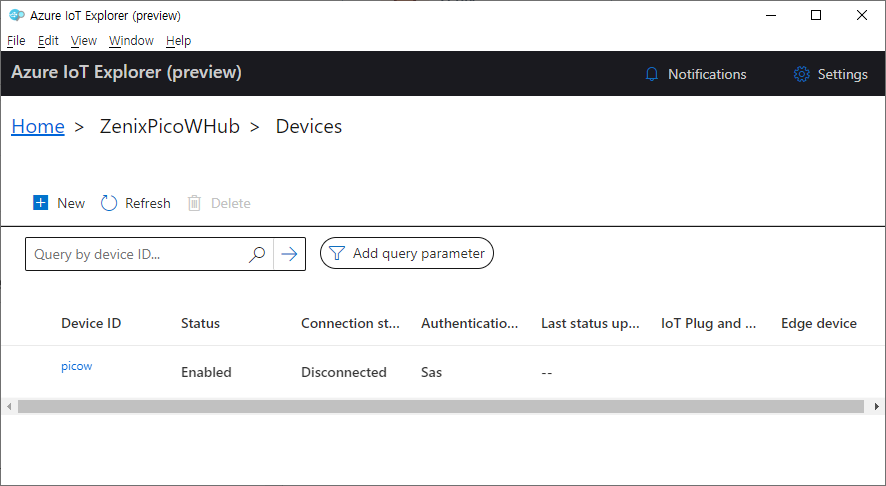The image size is (886, 486).
Task: Click the funnel filter icon
Action: (x=337, y=253)
